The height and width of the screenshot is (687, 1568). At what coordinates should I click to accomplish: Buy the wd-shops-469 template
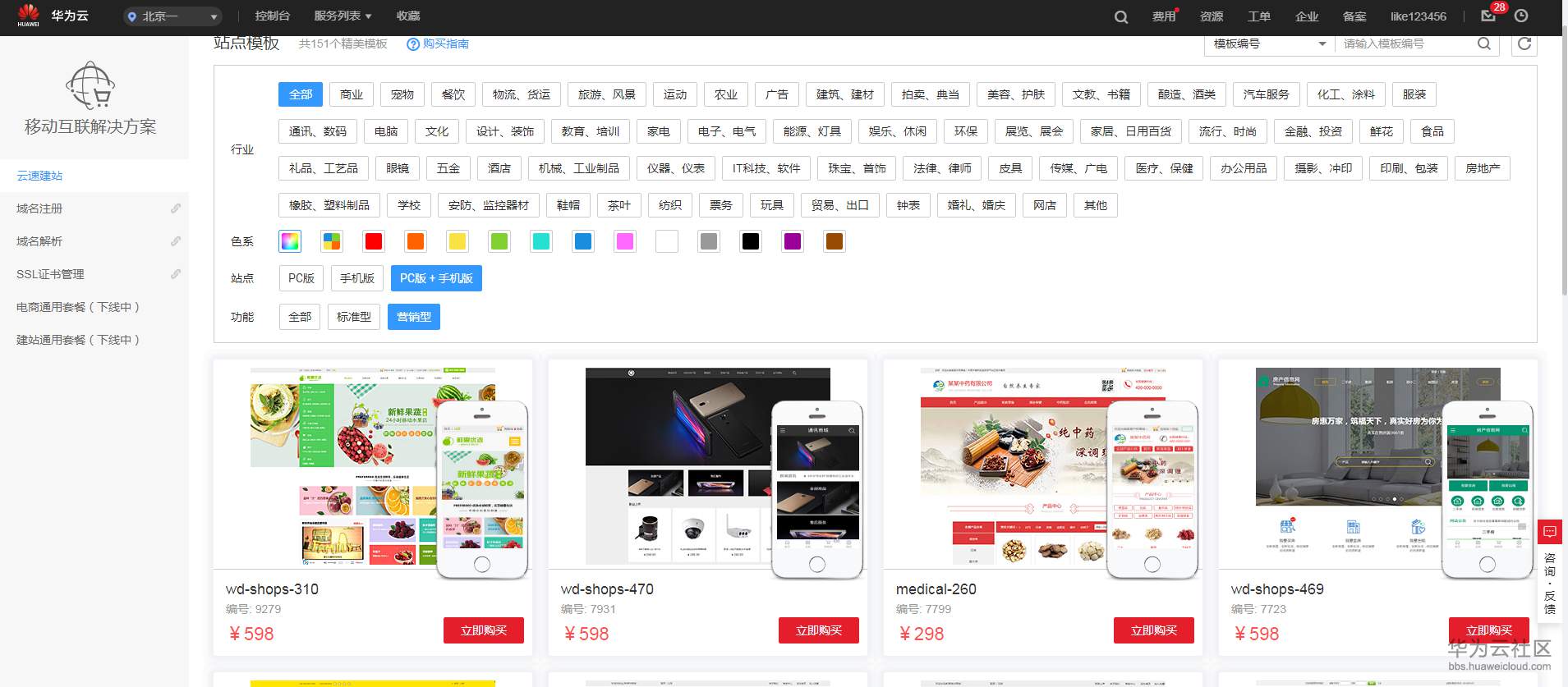coord(1489,630)
